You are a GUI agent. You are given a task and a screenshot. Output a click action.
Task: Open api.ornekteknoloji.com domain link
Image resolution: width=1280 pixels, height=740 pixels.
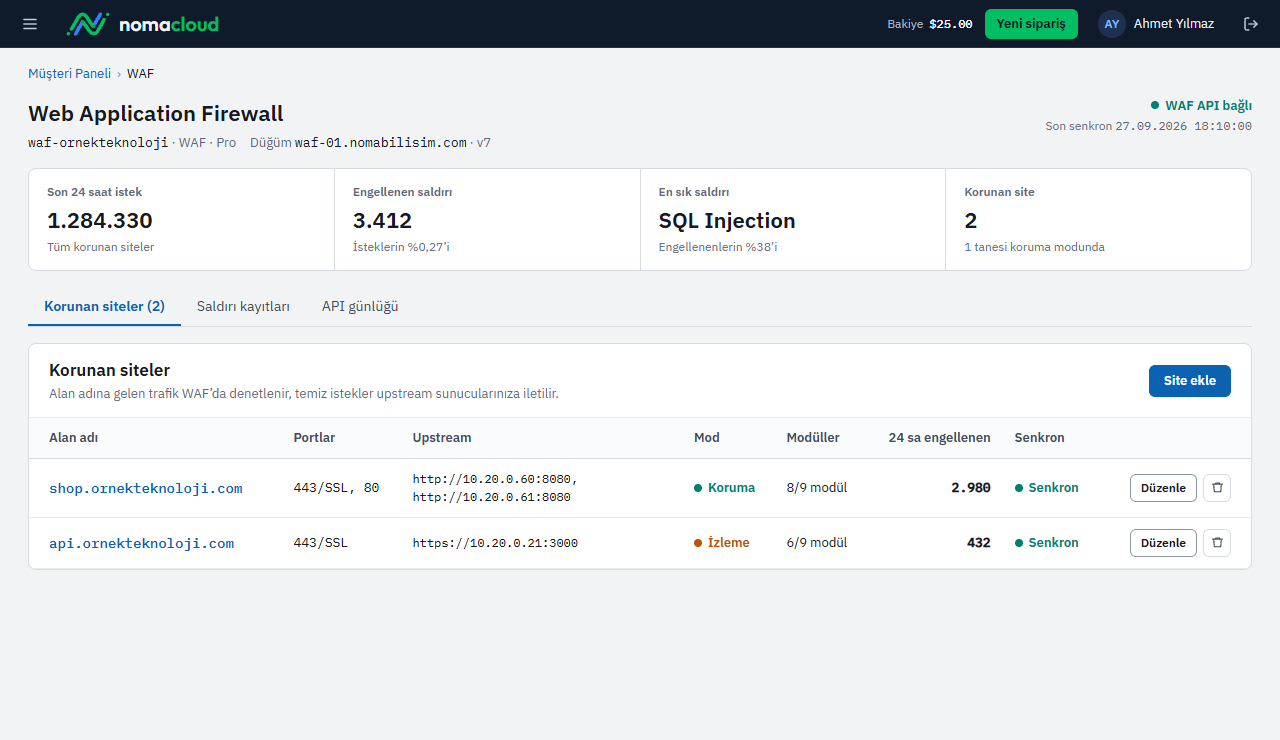(141, 543)
